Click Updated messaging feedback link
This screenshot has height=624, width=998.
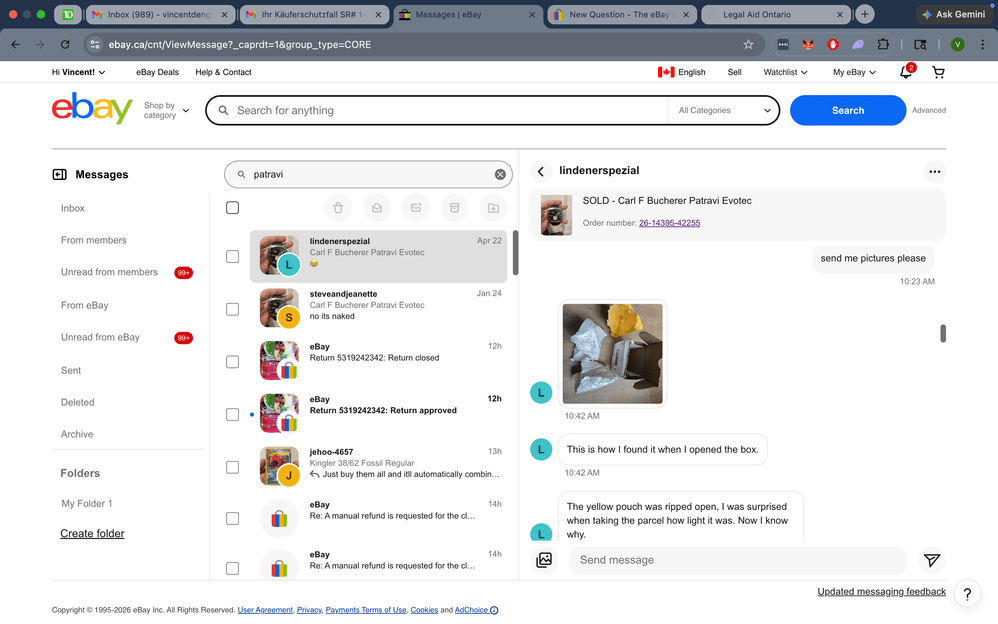882,592
